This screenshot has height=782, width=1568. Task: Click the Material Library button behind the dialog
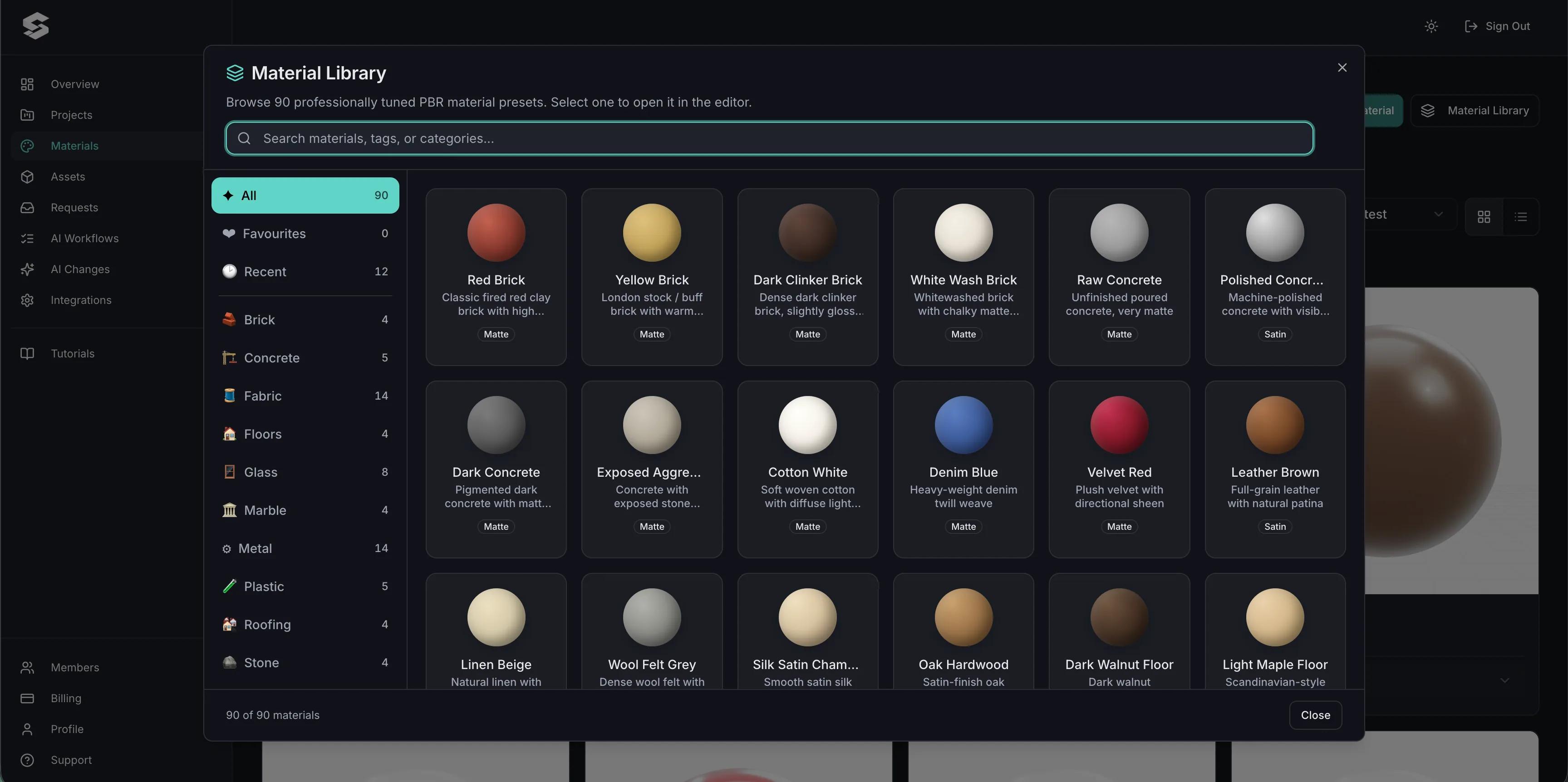[x=1475, y=110]
